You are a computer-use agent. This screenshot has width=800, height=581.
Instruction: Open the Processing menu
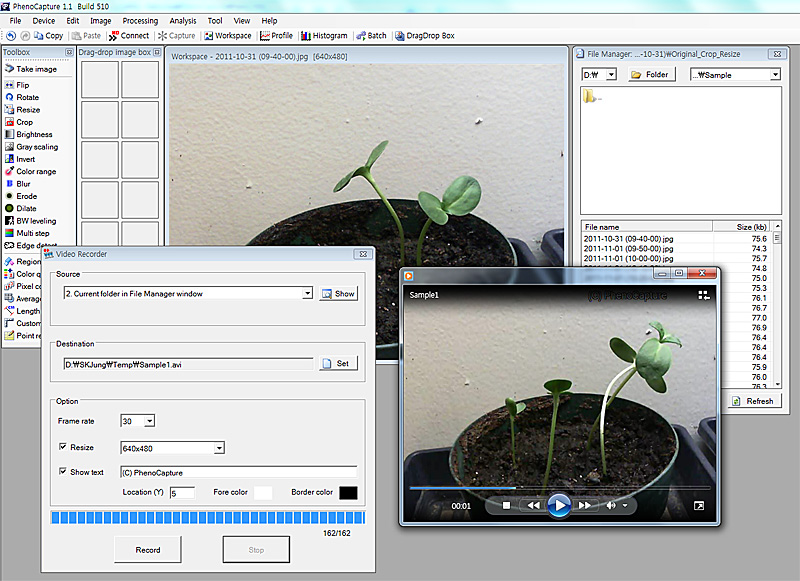pos(140,20)
